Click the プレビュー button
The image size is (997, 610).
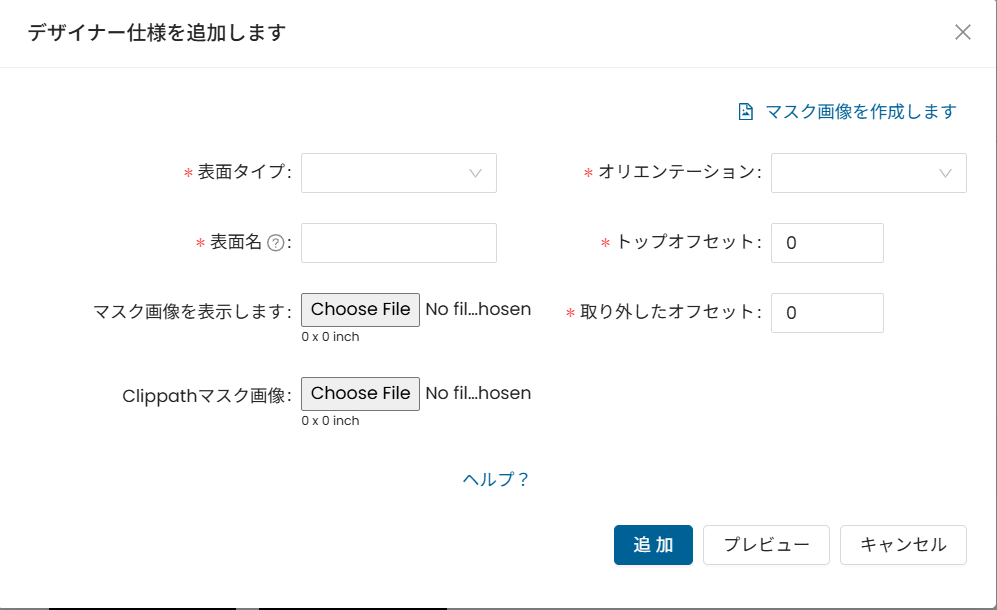coord(766,544)
